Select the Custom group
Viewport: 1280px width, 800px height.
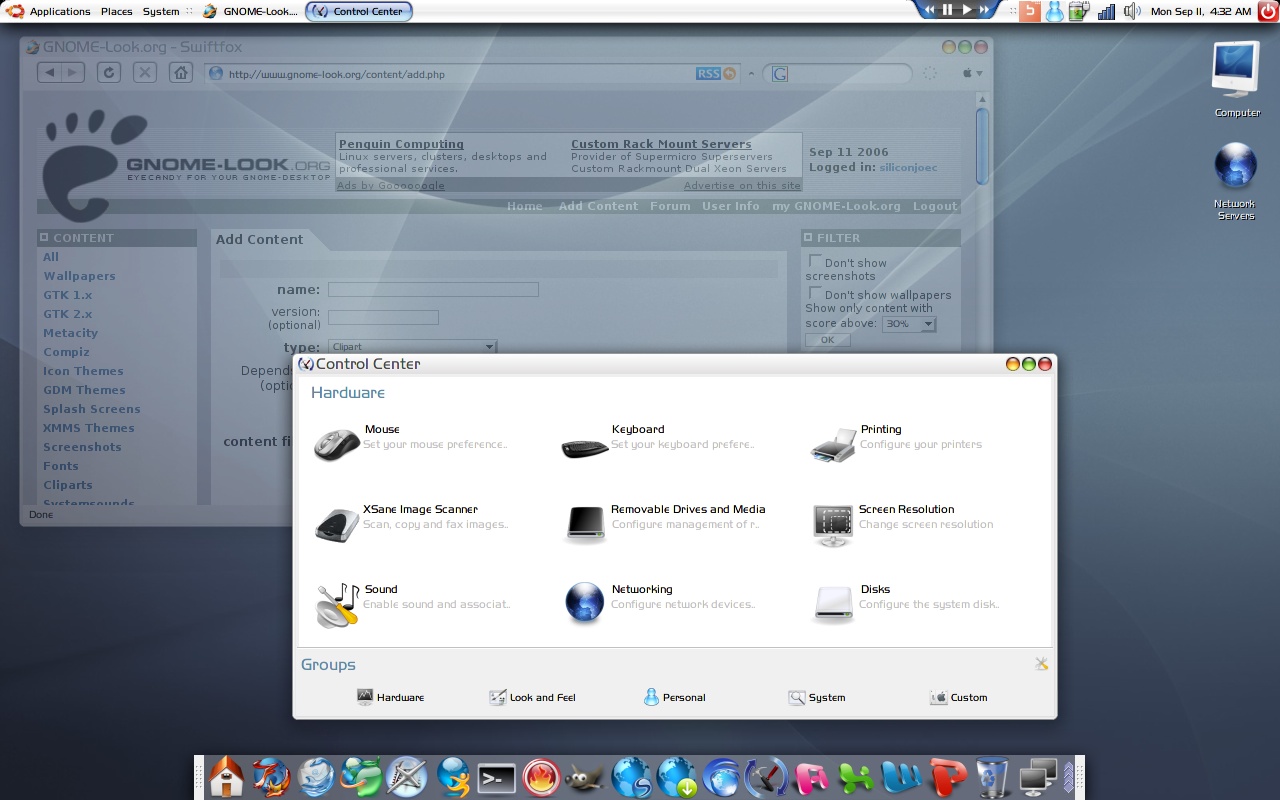tap(959, 697)
